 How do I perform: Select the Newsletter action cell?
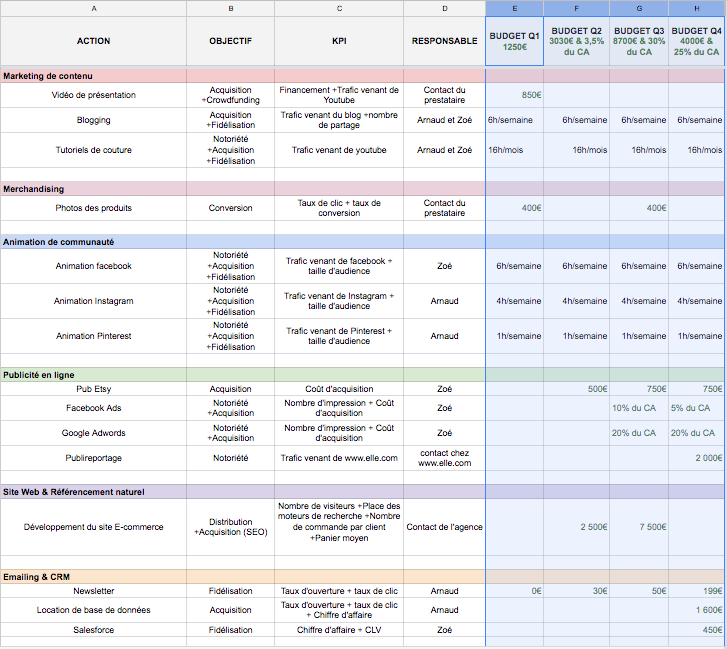(93, 591)
